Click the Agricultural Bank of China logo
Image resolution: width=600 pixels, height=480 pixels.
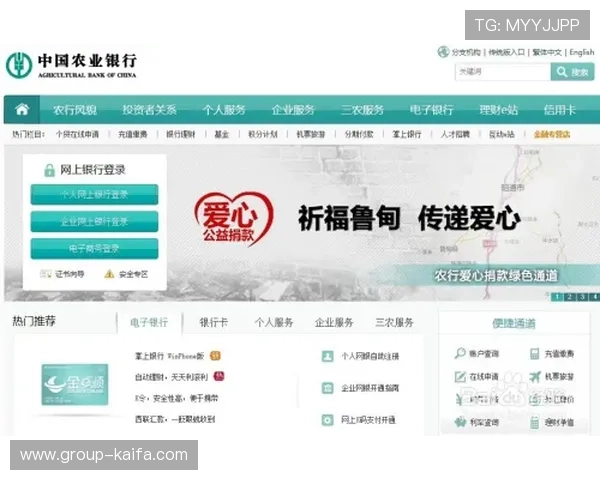pyautogui.click(x=71, y=65)
